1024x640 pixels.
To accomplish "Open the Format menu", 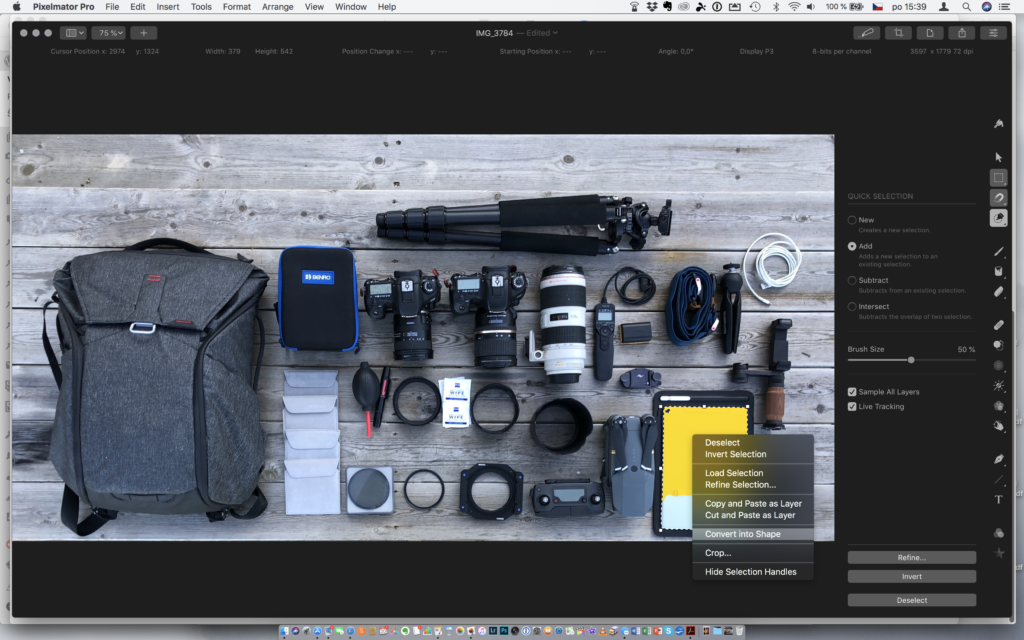I will (x=236, y=7).
